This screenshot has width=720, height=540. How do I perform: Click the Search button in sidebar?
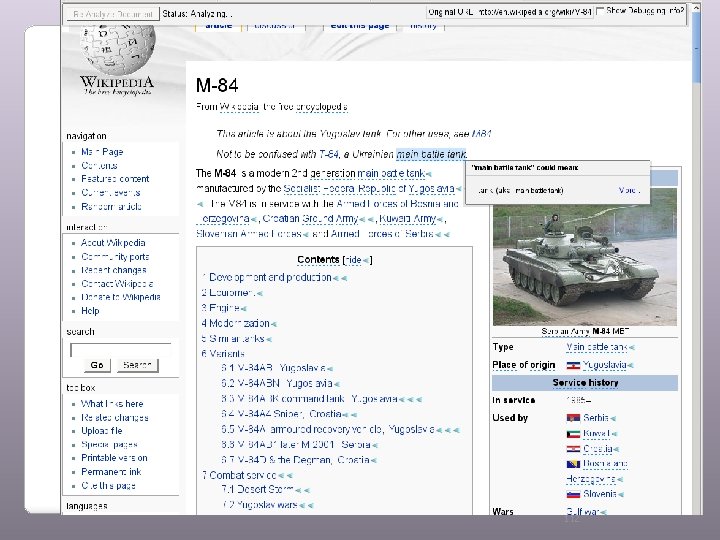pos(137,365)
